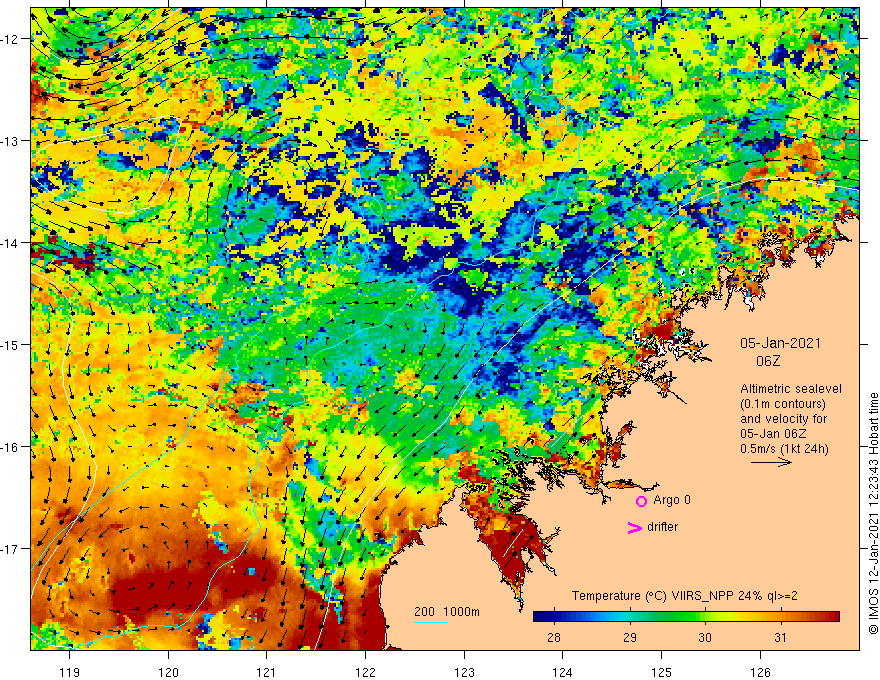
Task: Click the 'Argo 0' legend label
Action: [672, 500]
